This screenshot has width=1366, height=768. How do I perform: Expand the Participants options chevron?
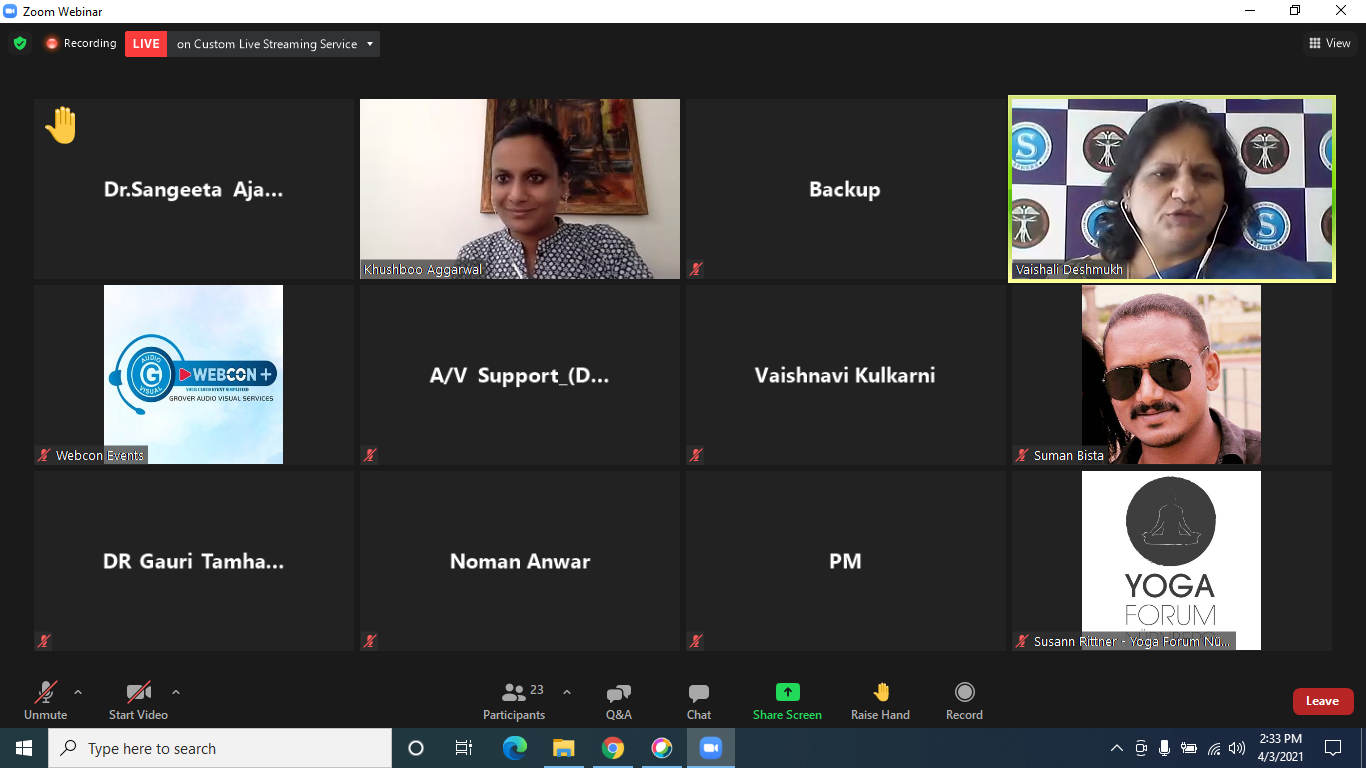click(x=567, y=692)
